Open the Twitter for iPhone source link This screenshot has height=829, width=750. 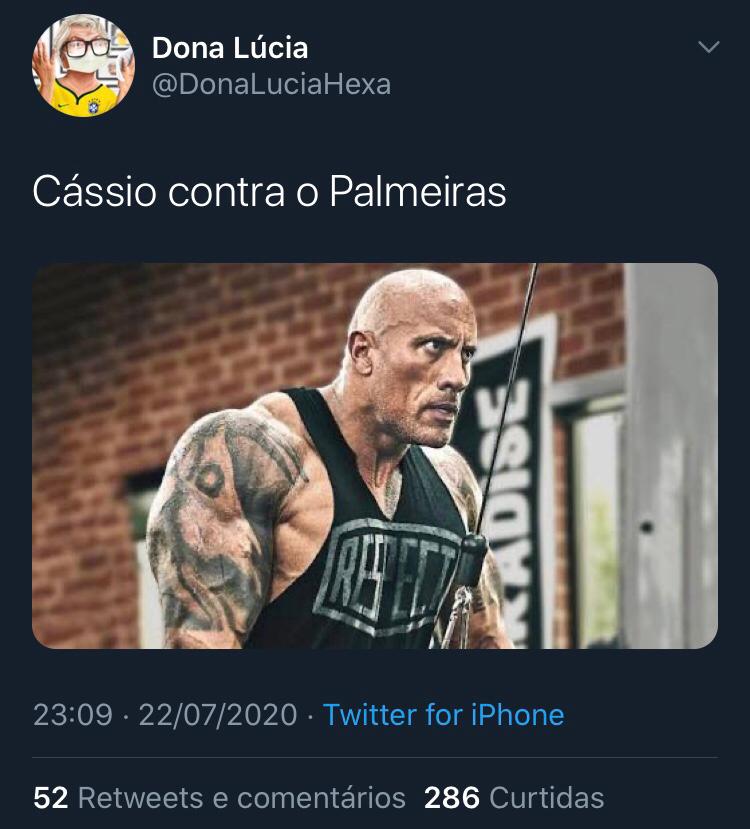coord(443,715)
